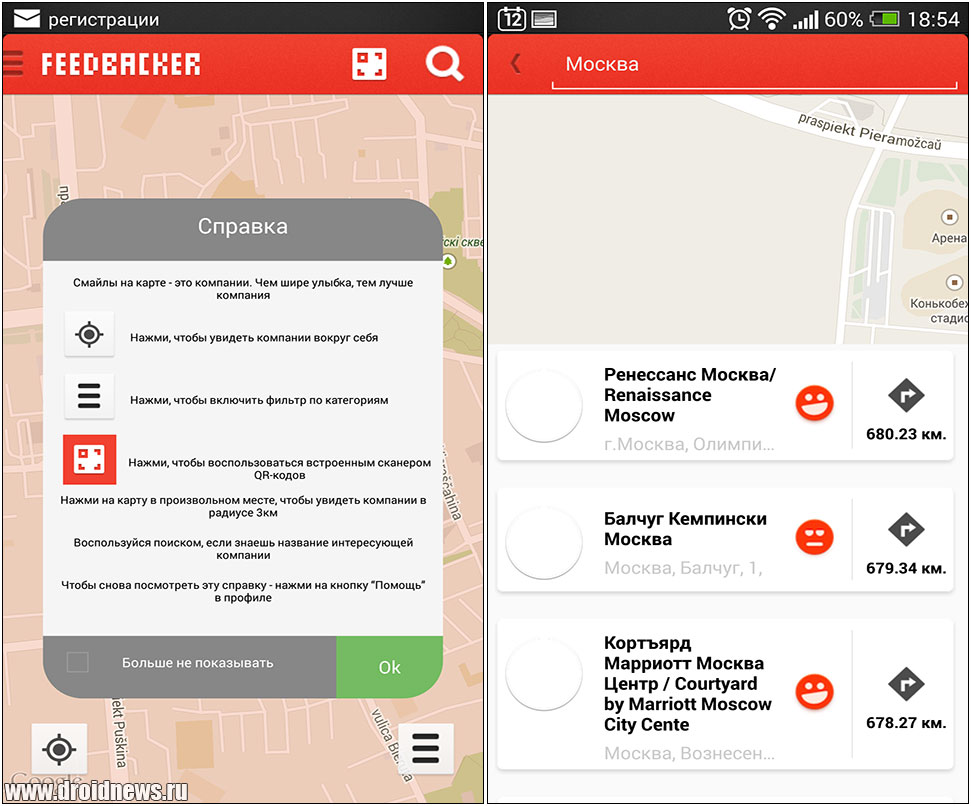Image resolution: width=971 pixels, height=806 pixels.
Task: Tap address 'Москва, Балчуг, 1,'
Action: (x=683, y=568)
